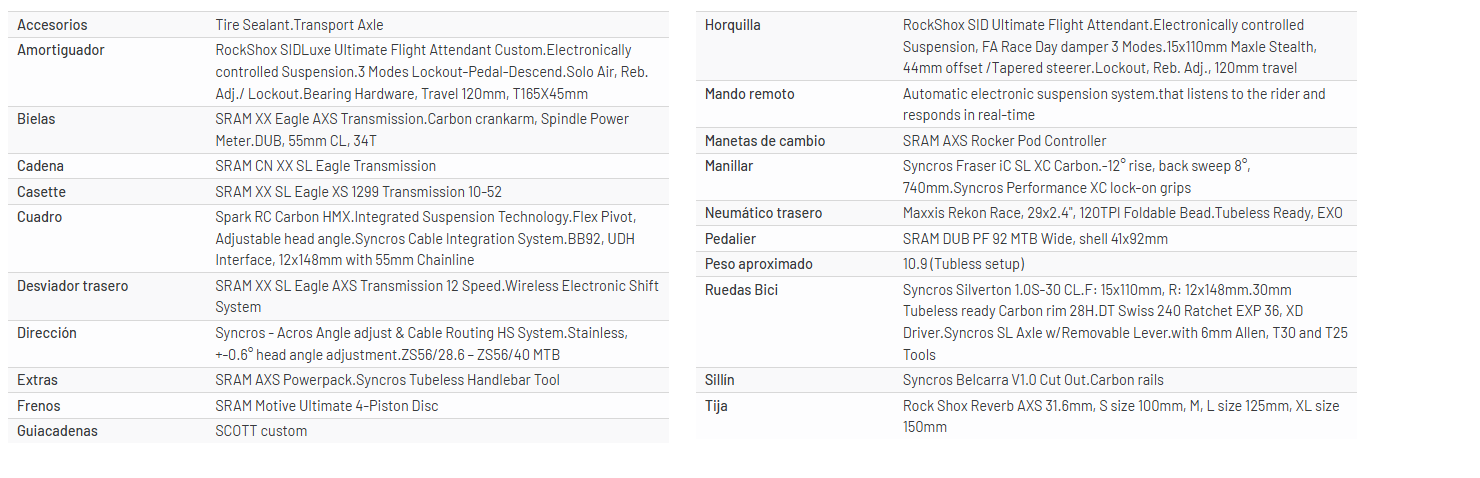The height and width of the screenshot is (478, 1480).
Task: Click the Cadena row label
Action: (x=40, y=166)
